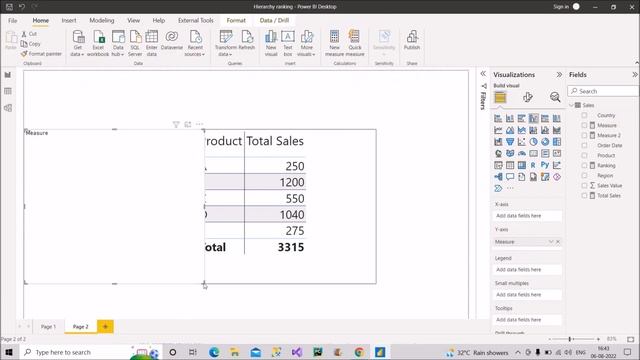Add a new report page

tap(105, 327)
